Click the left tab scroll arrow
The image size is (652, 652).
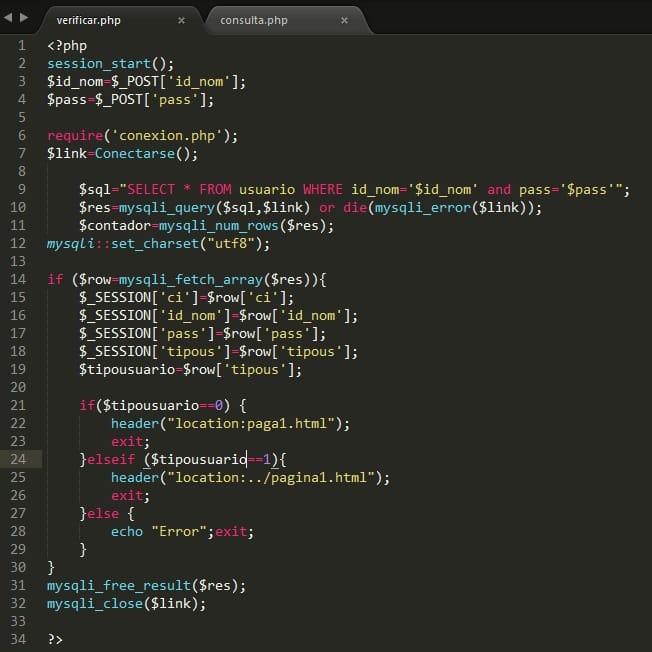pyautogui.click(x=9, y=18)
